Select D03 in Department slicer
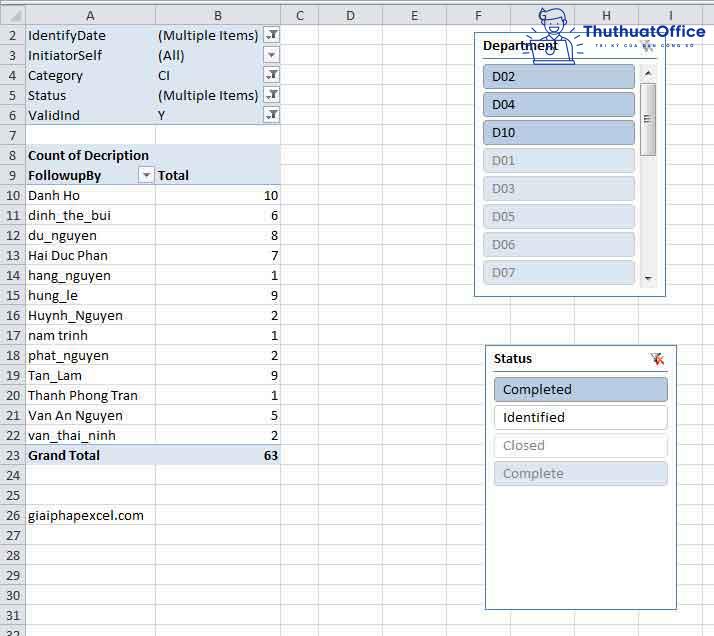 coord(559,188)
